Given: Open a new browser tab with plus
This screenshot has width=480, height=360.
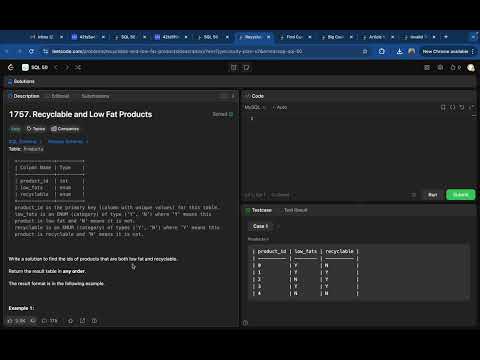Looking at the screenshot, I should click(x=446, y=37).
